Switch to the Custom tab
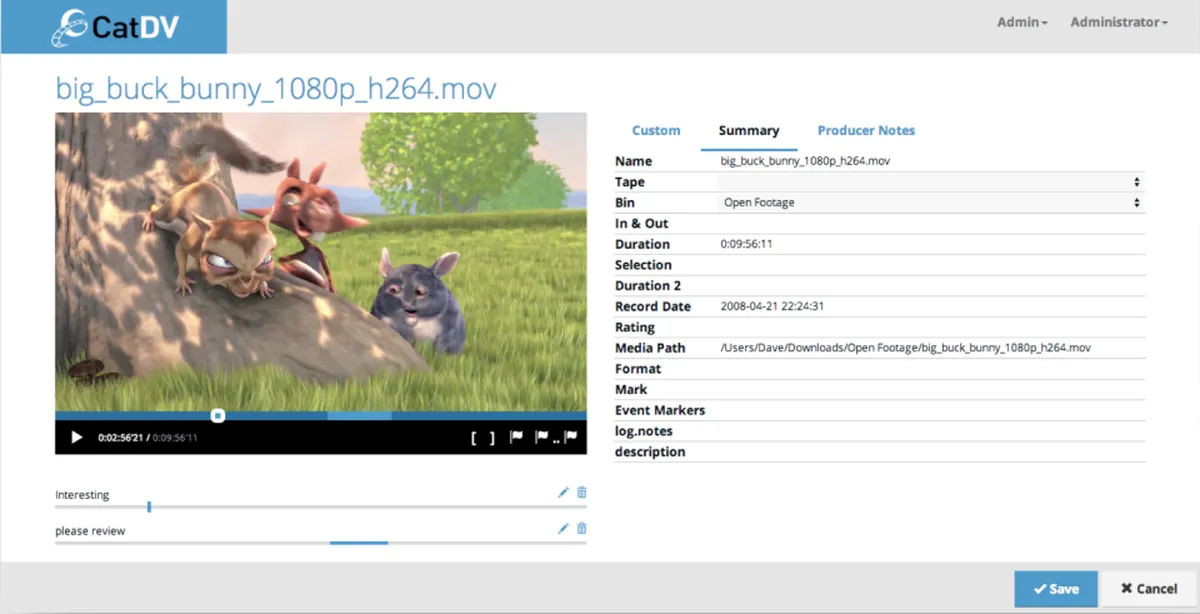The image size is (1200, 614). [656, 131]
